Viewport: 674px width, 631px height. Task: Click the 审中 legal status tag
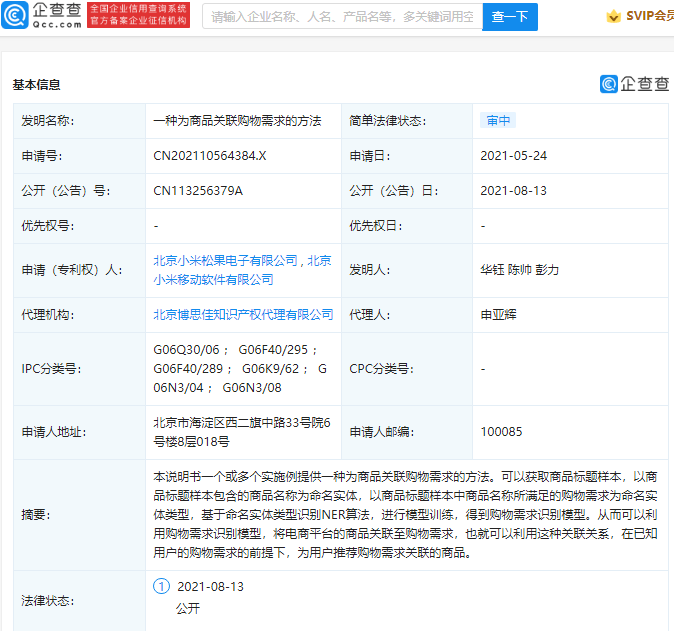[498, 121]
